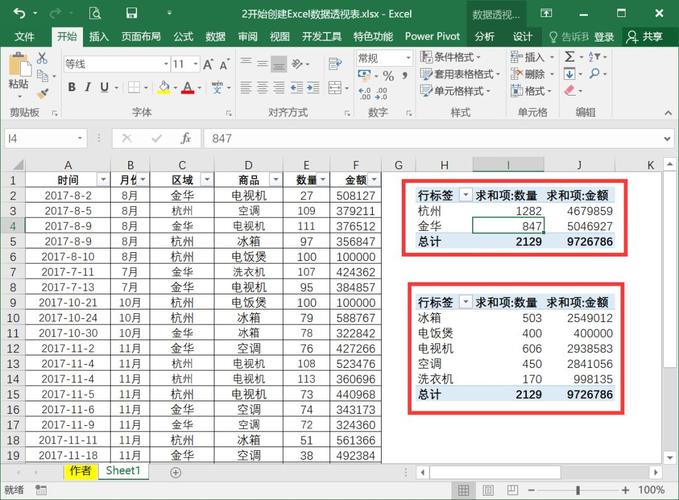Click the 删除 cells button
The image size is (679, 500).
point(532,74)
